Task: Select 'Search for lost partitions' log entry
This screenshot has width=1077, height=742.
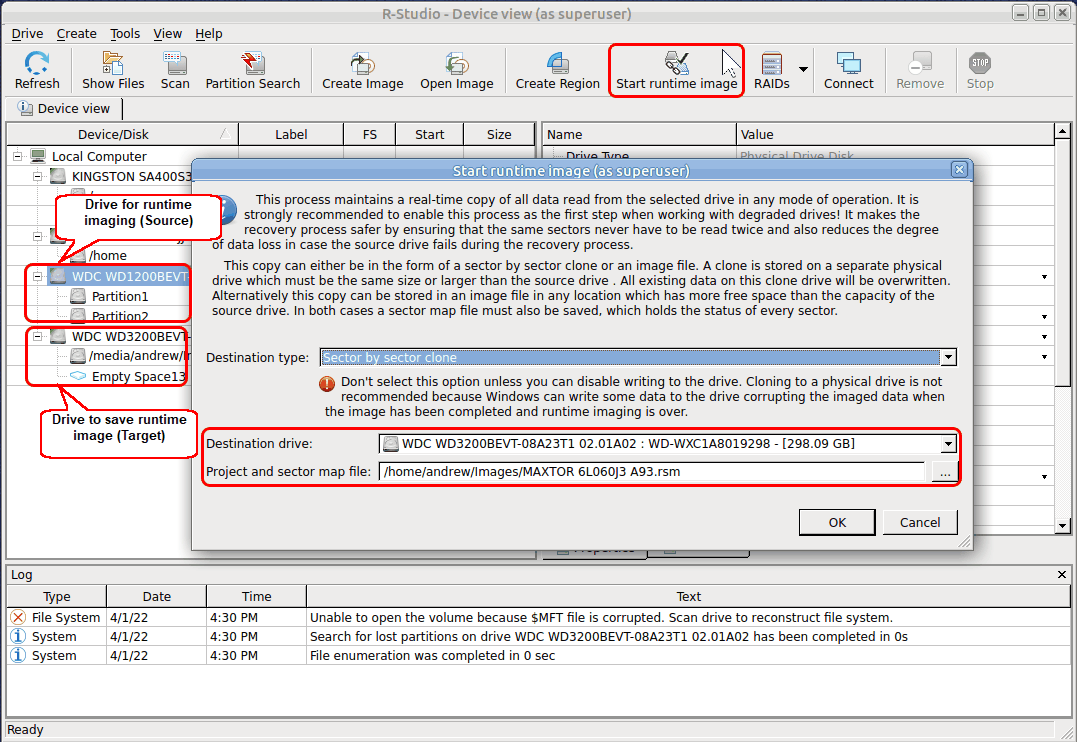Action: [x=538, y=637]
